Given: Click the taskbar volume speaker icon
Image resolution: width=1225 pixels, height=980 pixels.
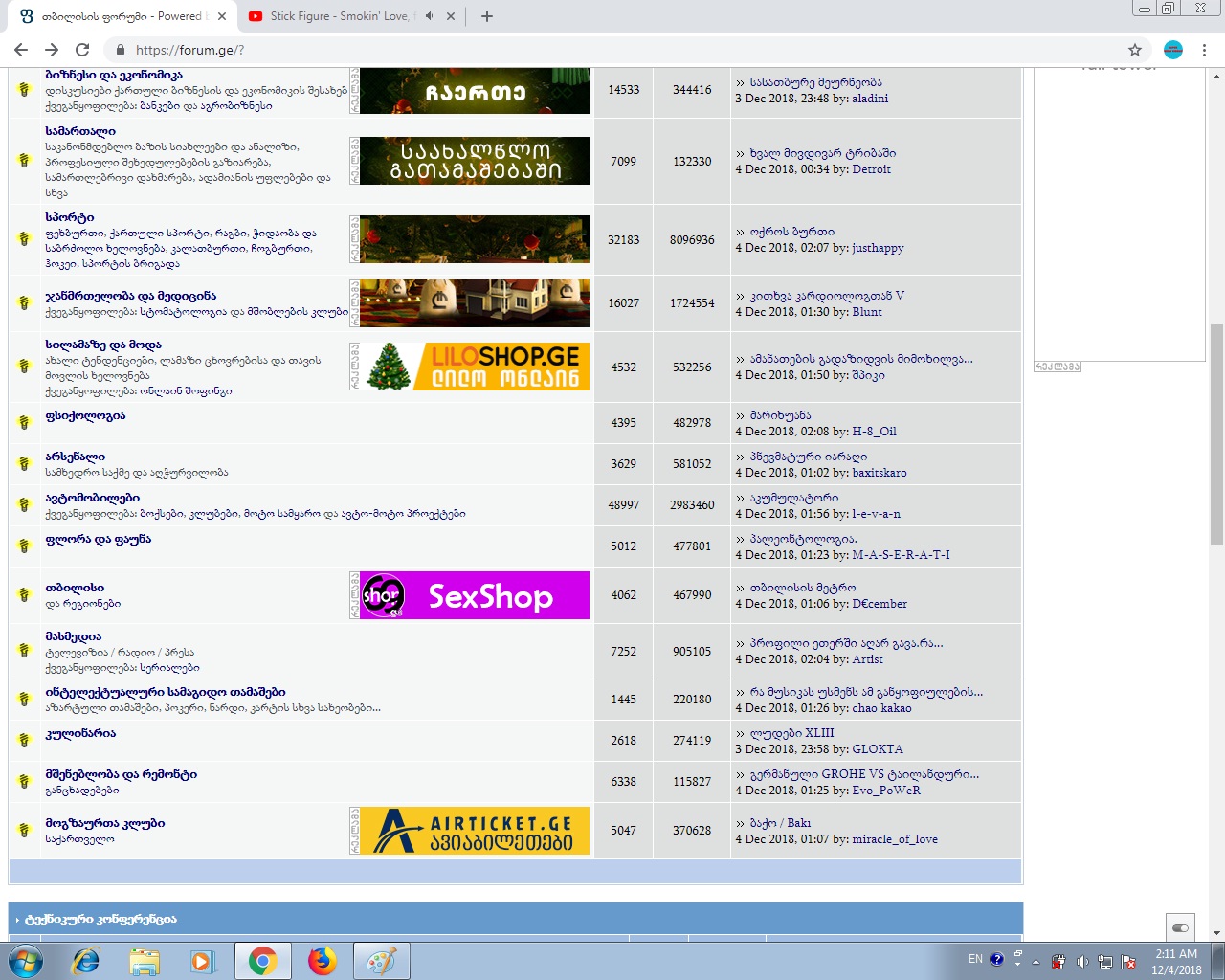Looking at the screenshot, I should [x=1082, y=962].
